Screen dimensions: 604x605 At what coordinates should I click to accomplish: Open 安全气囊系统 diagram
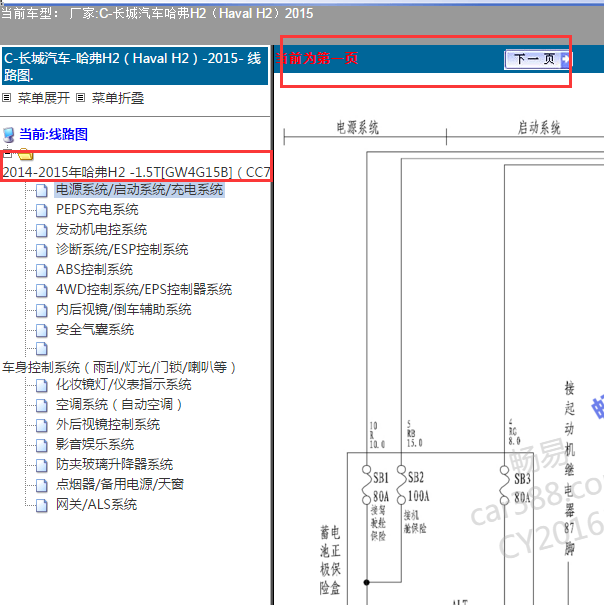(x=95, y=330)
